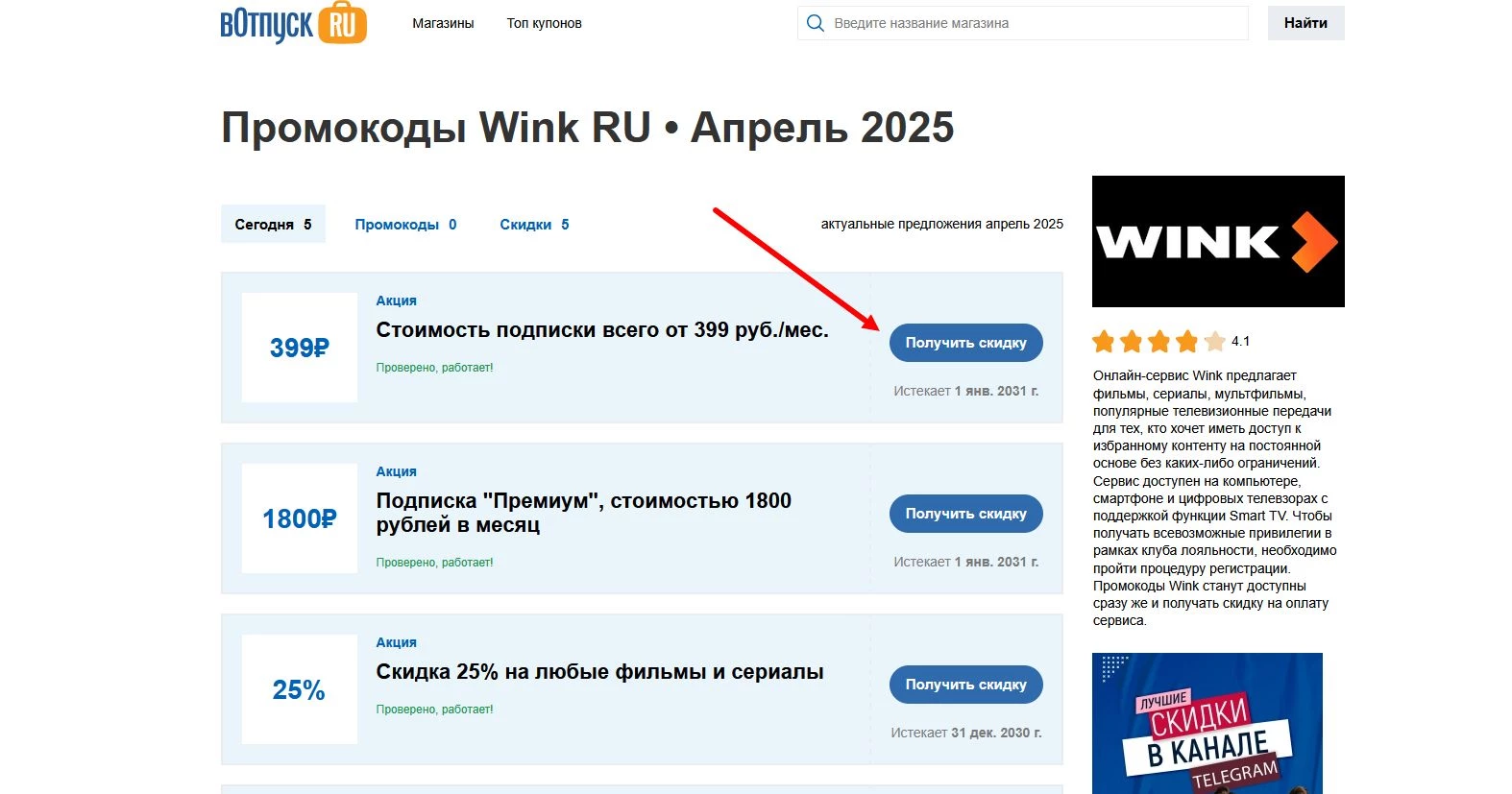Switch to the Скидки 5 tab

[534, 224]
